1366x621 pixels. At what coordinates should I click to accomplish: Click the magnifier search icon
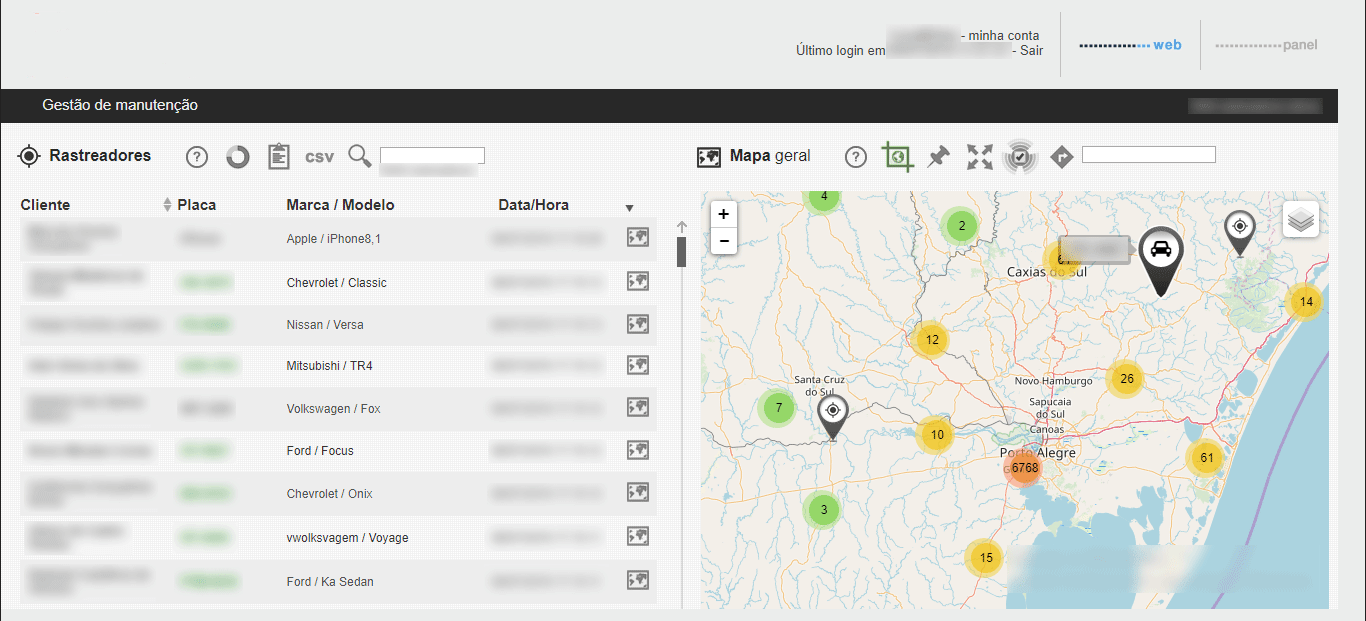(x=359, y=156)
